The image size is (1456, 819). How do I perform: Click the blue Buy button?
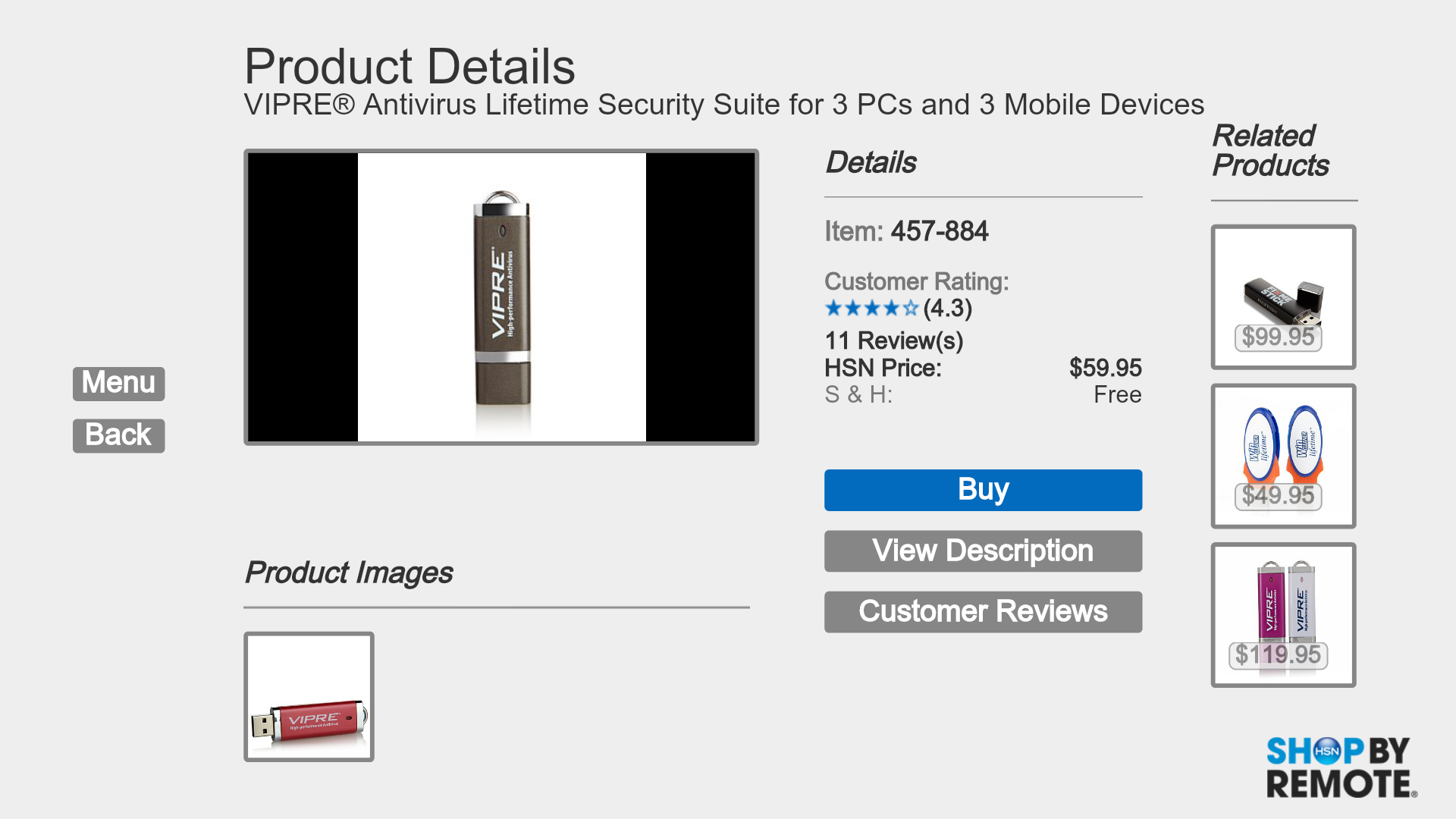point(983,490)
